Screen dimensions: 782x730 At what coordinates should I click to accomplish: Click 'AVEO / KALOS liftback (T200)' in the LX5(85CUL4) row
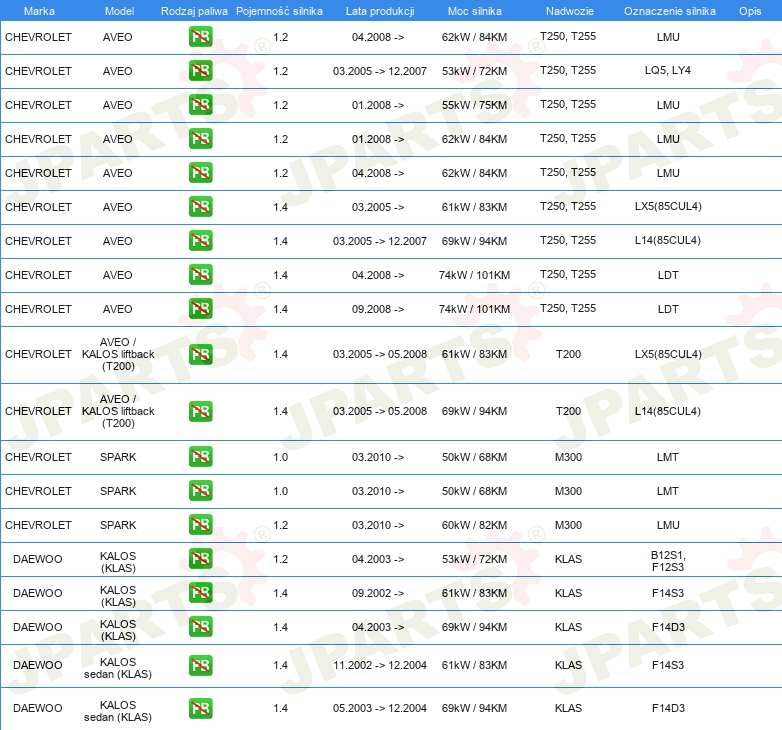coord(118,354)
